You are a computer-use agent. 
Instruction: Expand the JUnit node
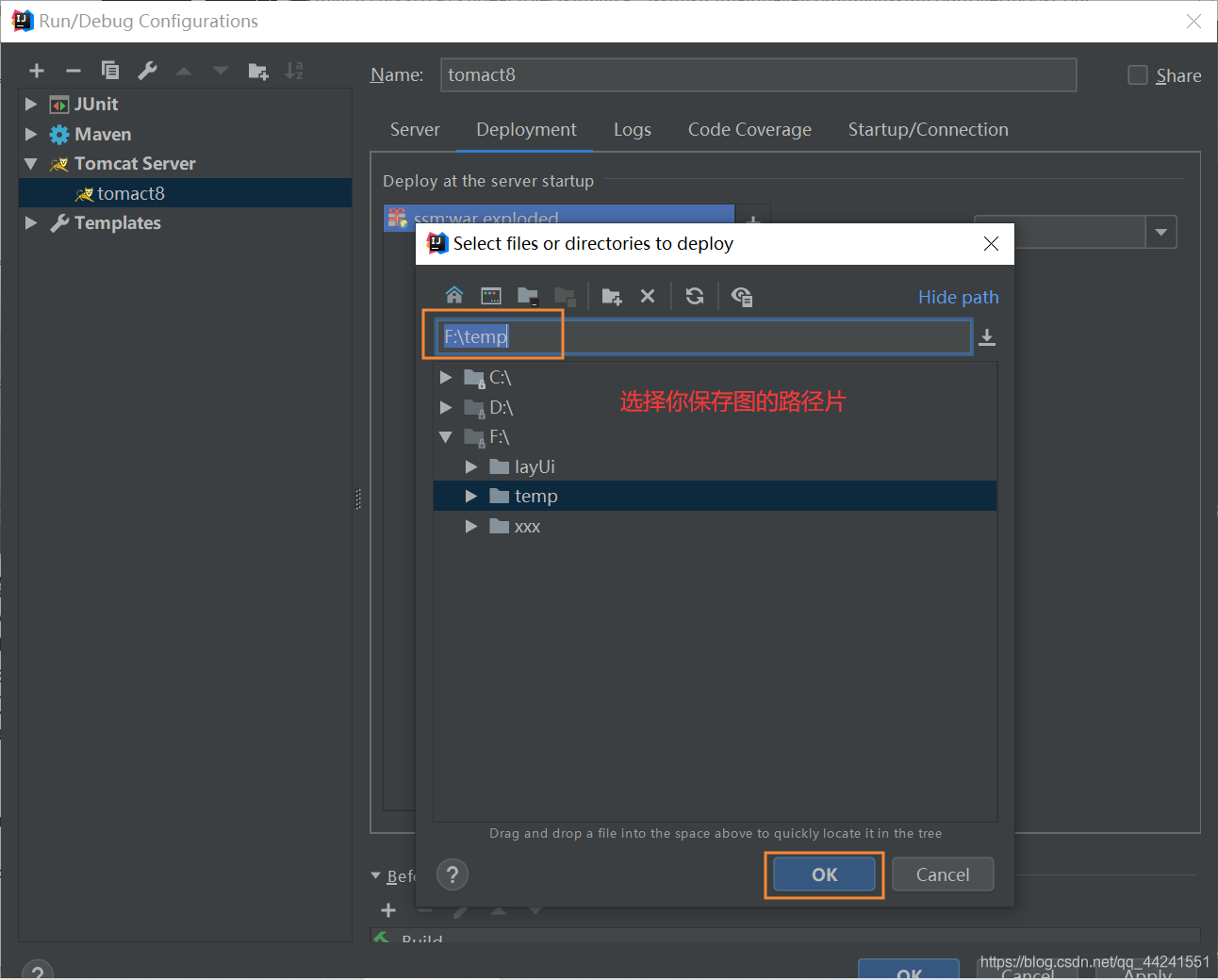point(31,104)
